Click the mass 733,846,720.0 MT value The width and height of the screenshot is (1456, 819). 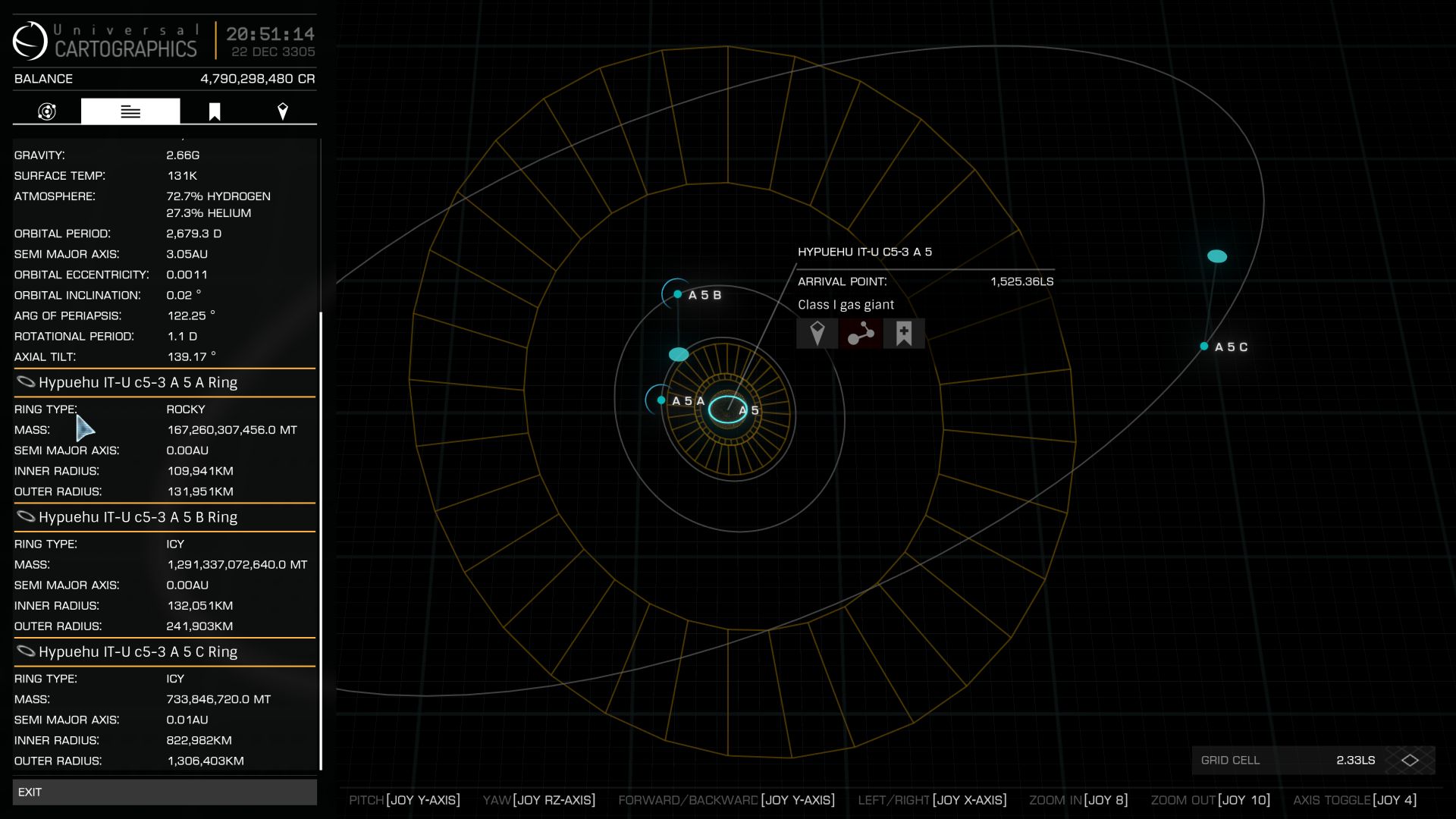pos(218,699)
